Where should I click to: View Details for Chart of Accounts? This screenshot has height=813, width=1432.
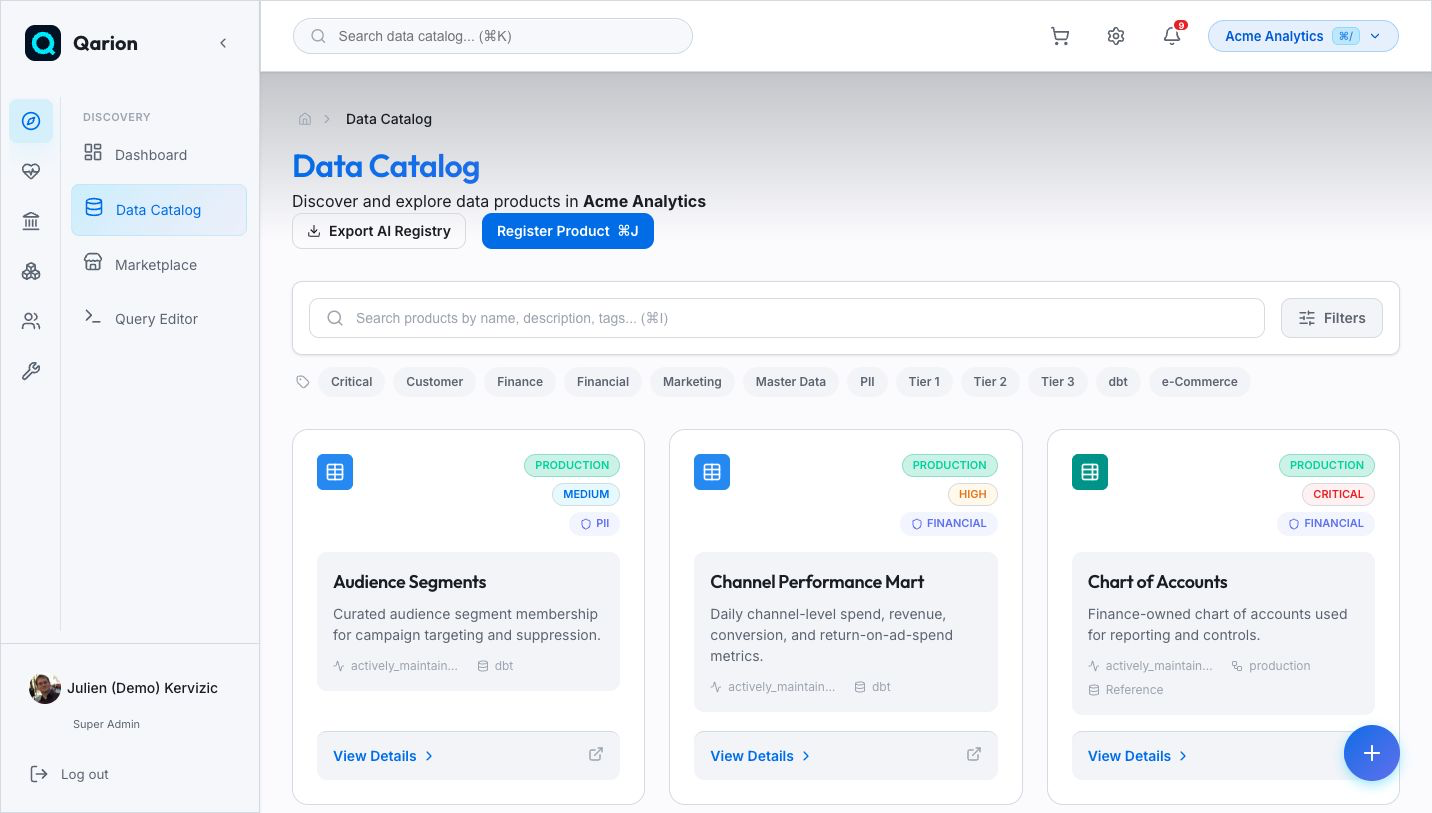coord(1138,756)
